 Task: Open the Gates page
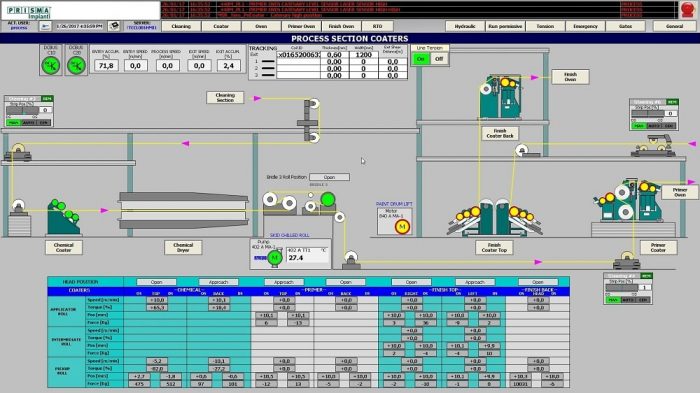pos(625,26)
